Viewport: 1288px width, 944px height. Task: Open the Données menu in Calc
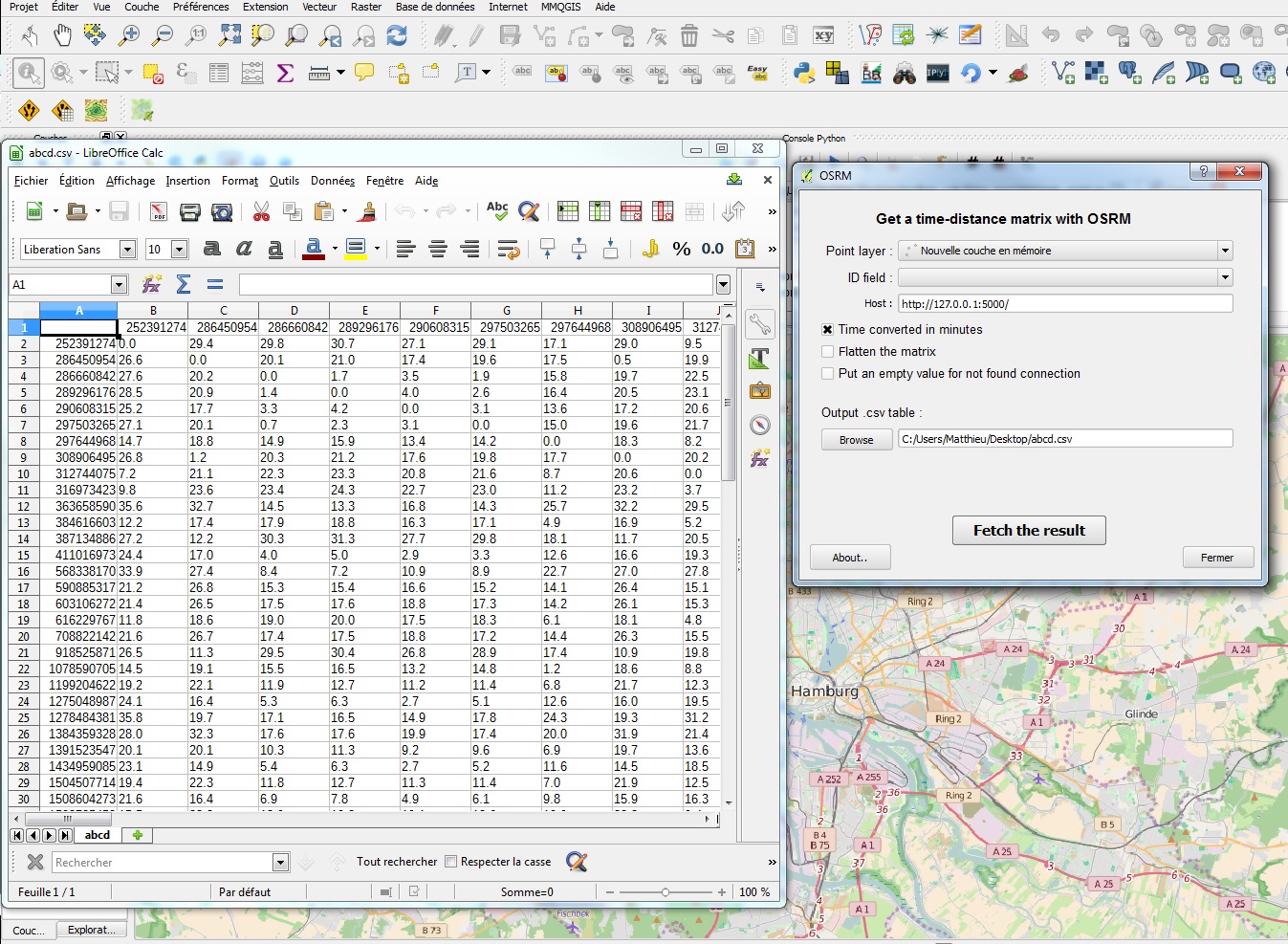click(332, 181)
